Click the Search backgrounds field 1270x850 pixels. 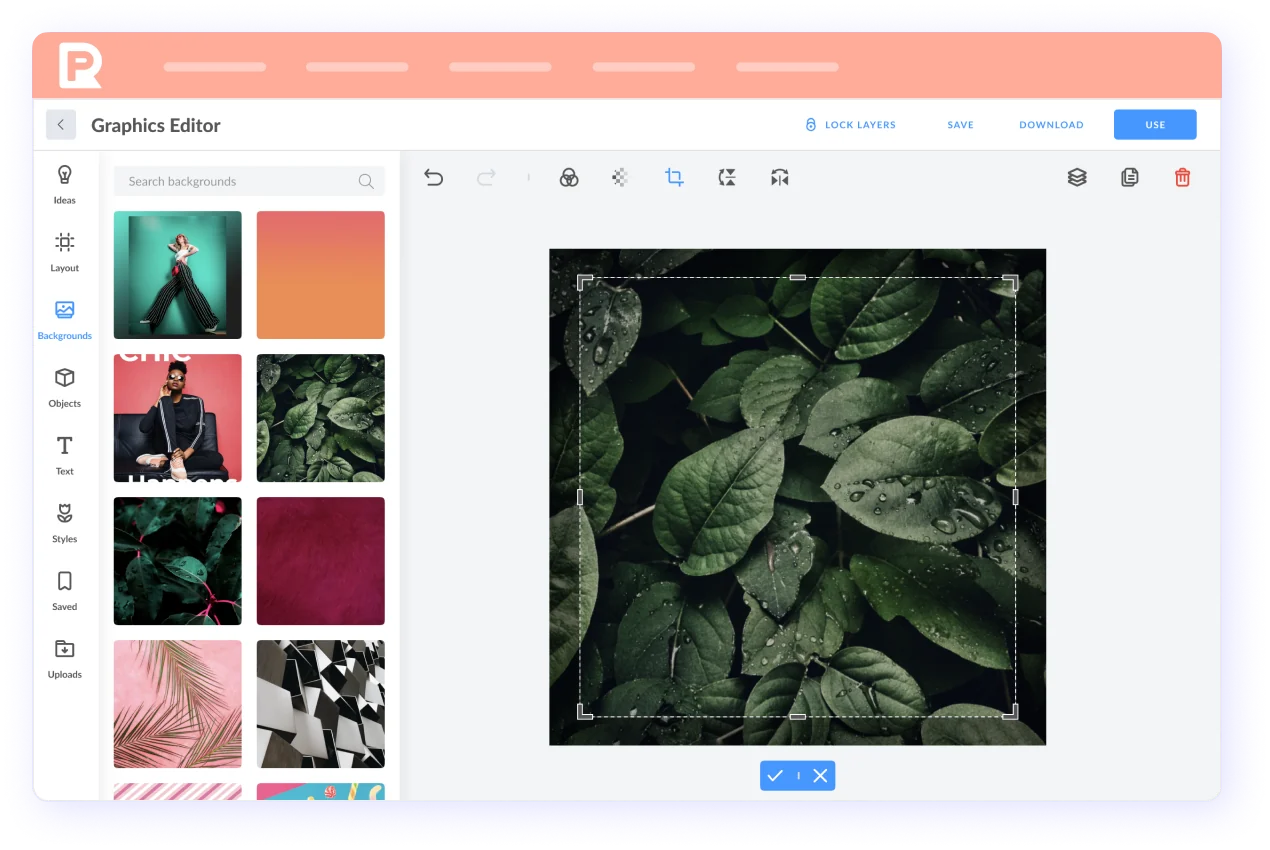[x=240, y=181]
